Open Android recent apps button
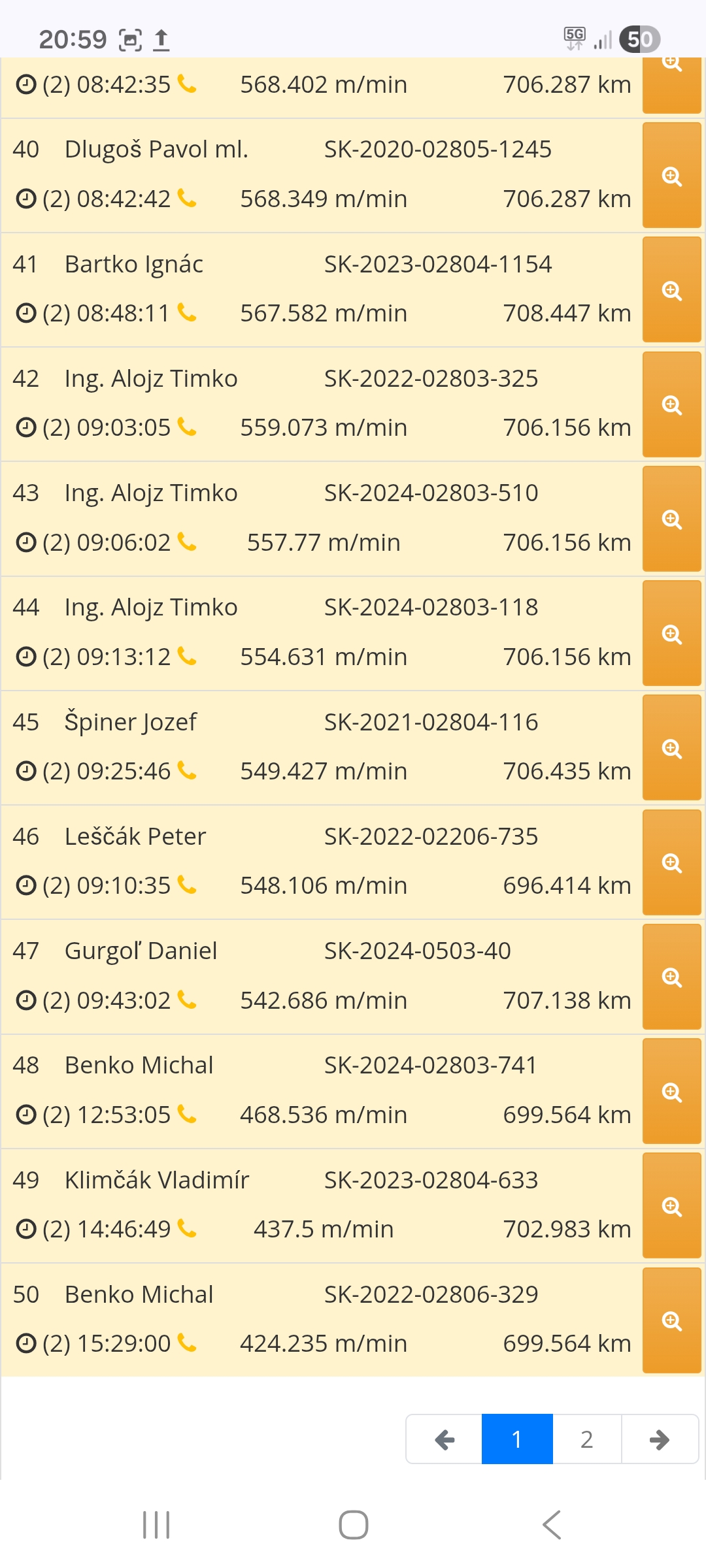Viewport: 706px width, 1568px height. 156,1525
